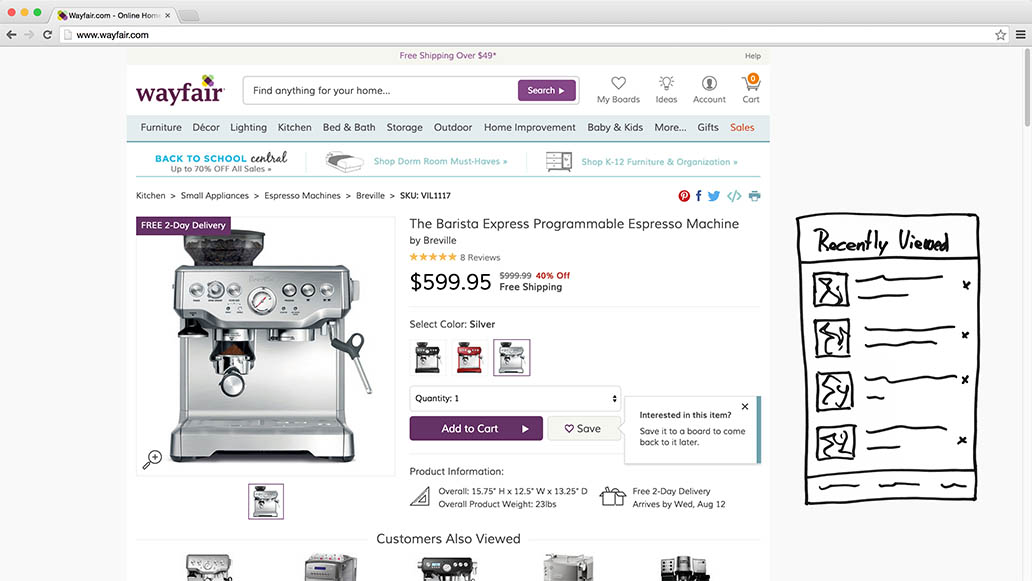Open the shopping Cart icon

pyautogui.click(x=751, y=84)
